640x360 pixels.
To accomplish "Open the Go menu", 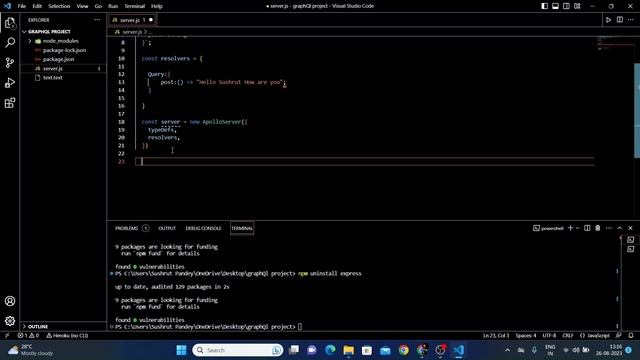I will click(98, 6).
